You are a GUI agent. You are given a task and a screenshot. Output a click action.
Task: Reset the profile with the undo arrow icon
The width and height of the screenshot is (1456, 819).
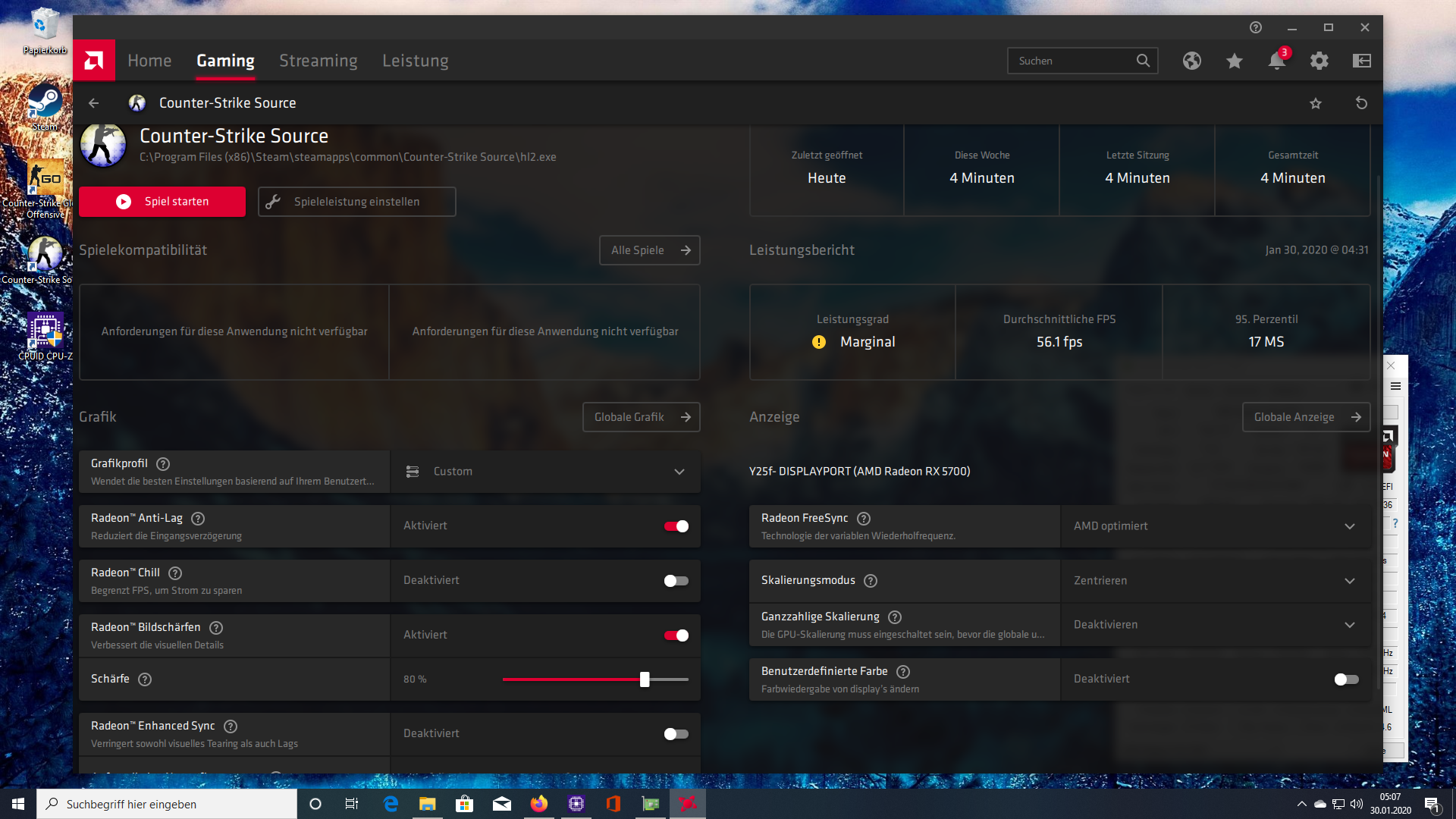[1361, 103]
